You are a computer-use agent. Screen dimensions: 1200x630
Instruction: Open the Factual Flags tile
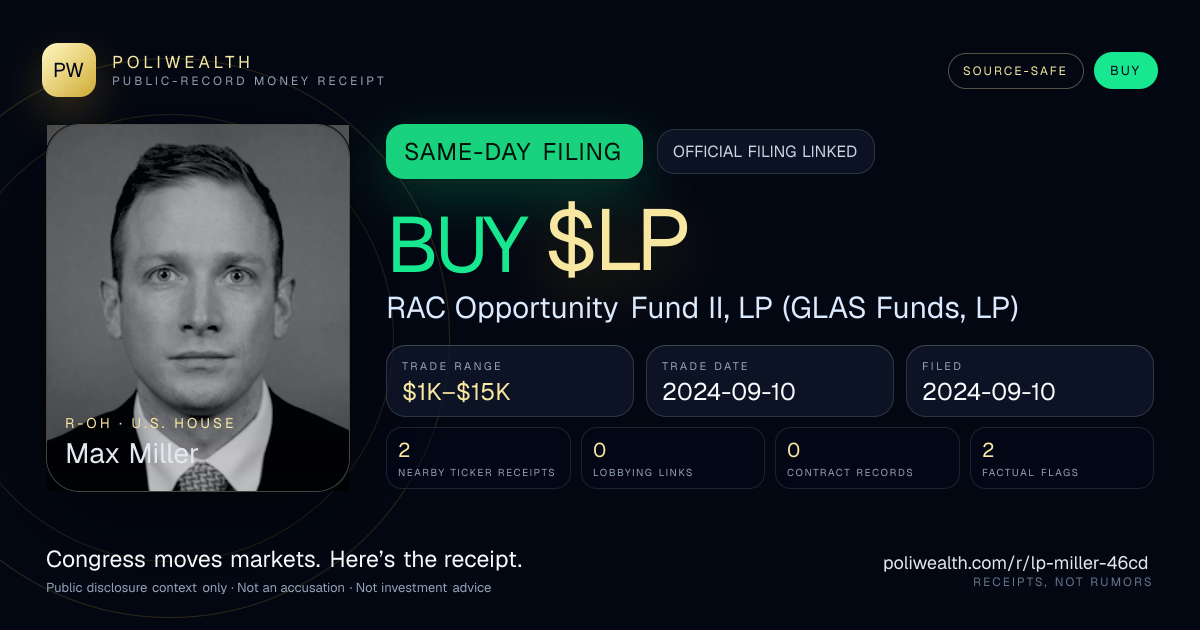(1062, 458)
